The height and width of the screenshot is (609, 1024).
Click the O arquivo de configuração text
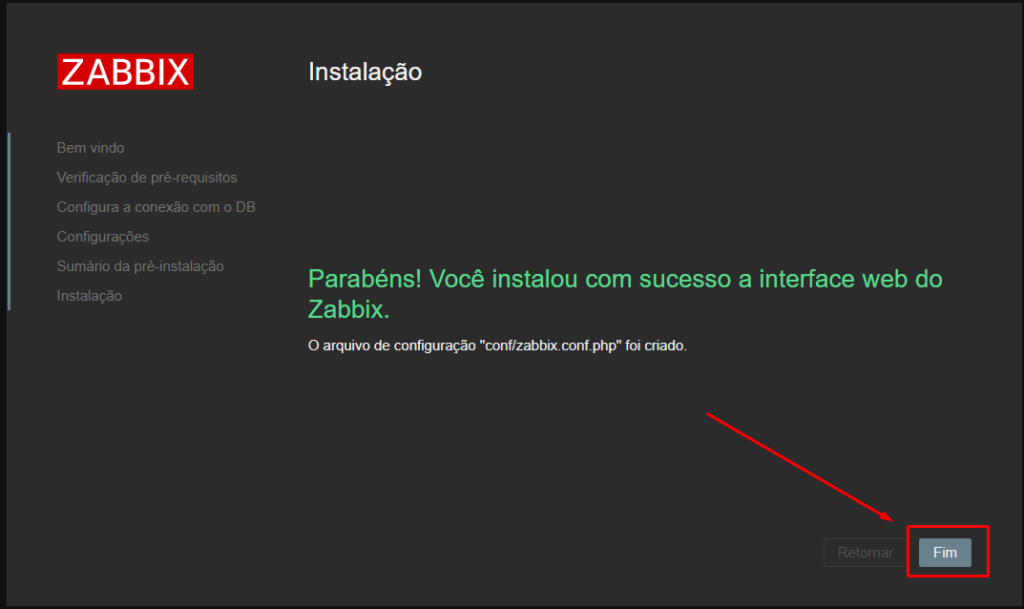point(392,346)
